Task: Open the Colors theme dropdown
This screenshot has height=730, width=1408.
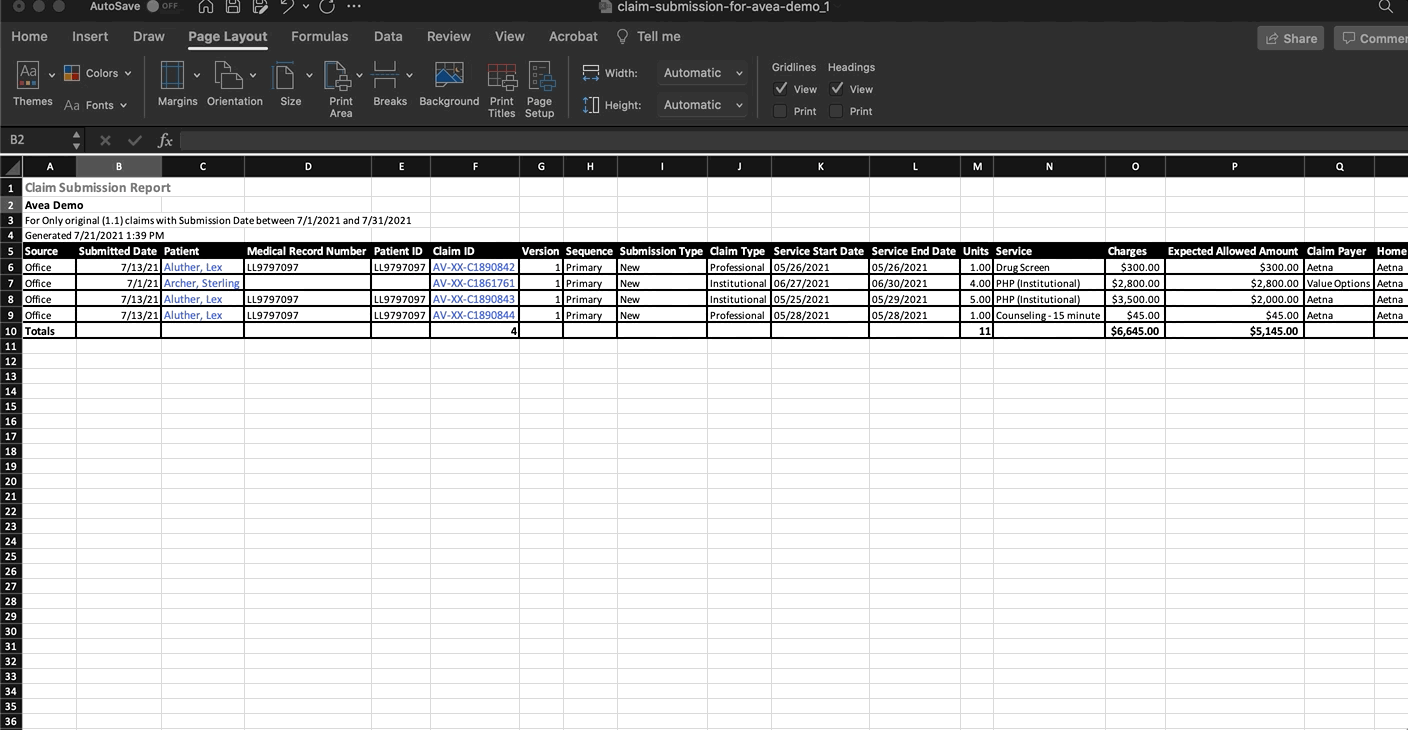Action: point(98,73)
